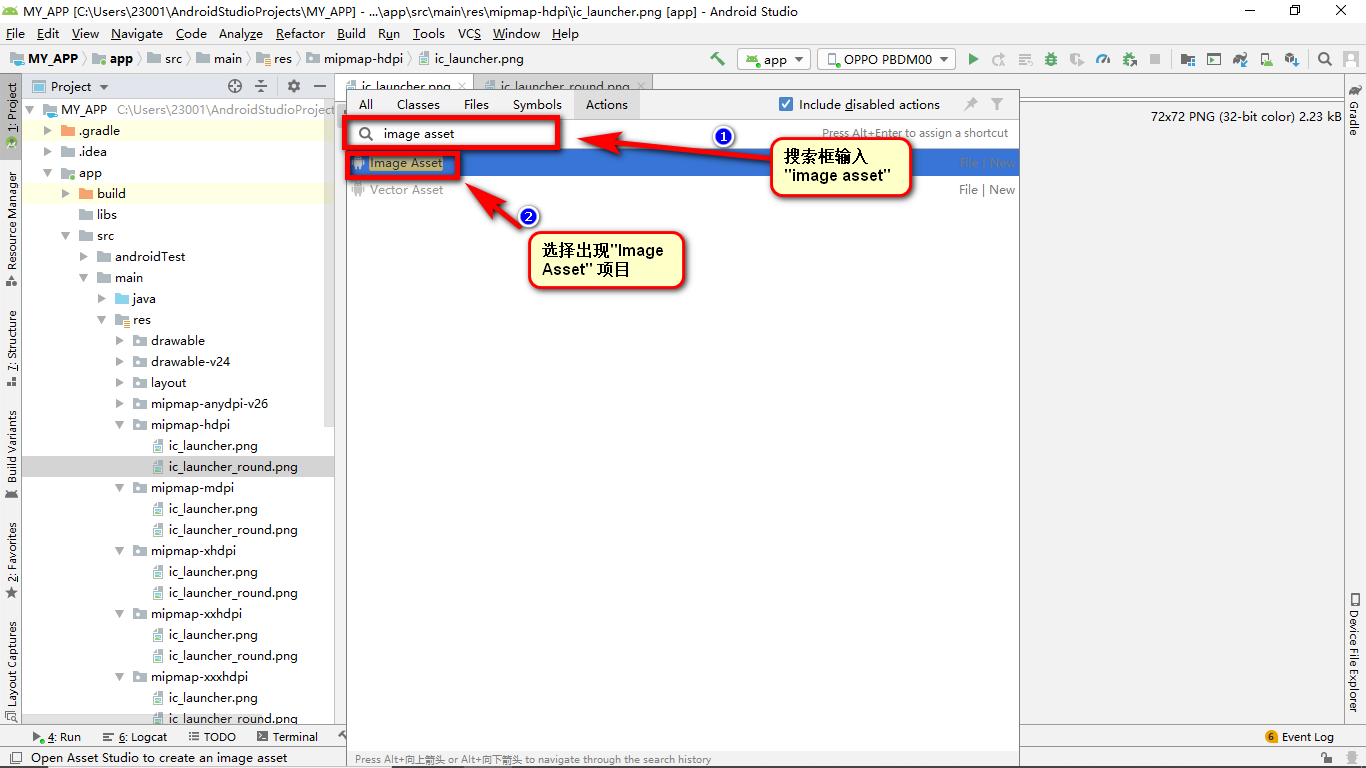Open the Build Variants side tab

coord(12,454)
